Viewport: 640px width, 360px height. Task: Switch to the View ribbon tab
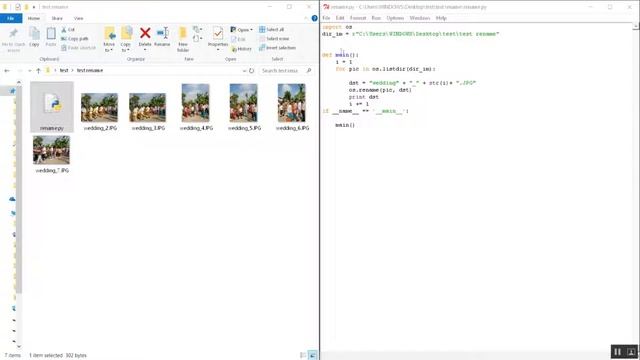[78, 18]
